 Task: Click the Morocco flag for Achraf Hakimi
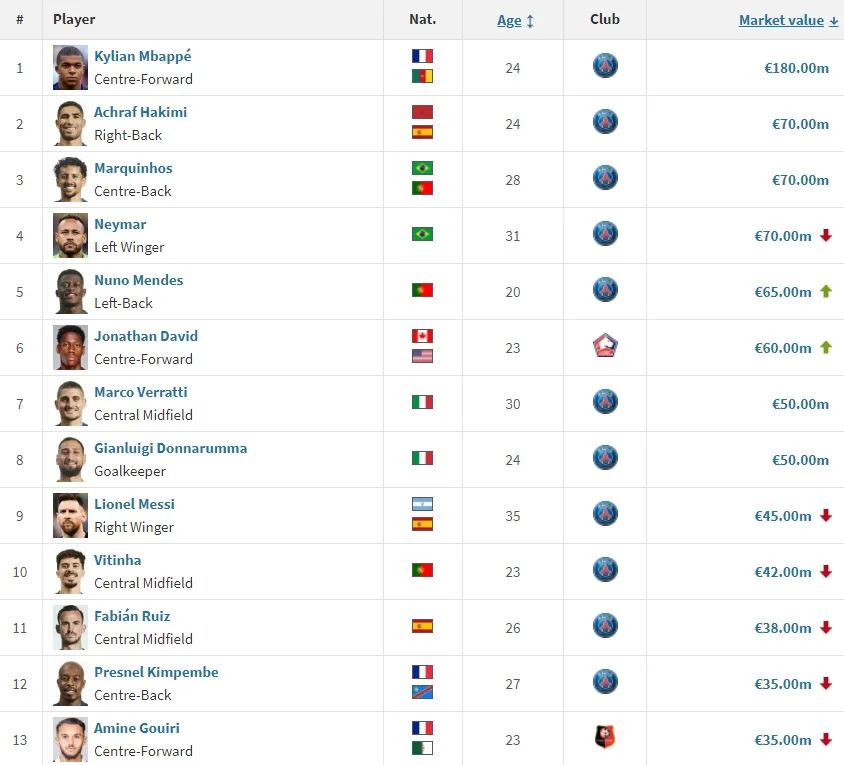pos(422,112)
